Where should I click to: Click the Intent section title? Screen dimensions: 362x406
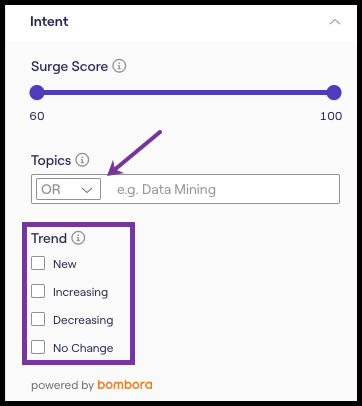pos(49,21)
